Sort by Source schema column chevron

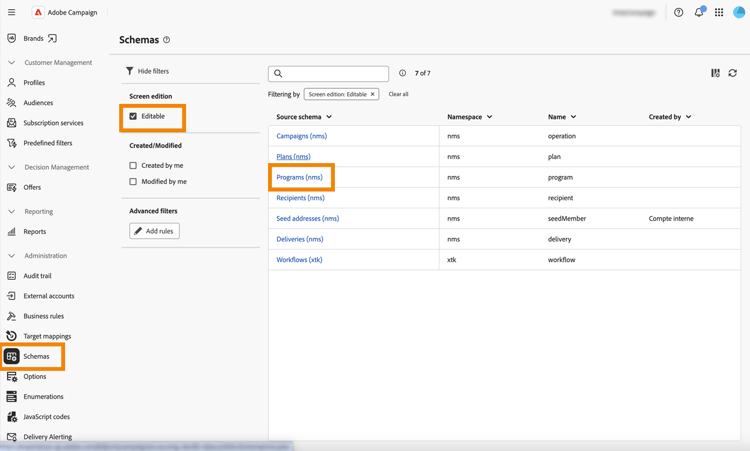[x=329, y=117]
